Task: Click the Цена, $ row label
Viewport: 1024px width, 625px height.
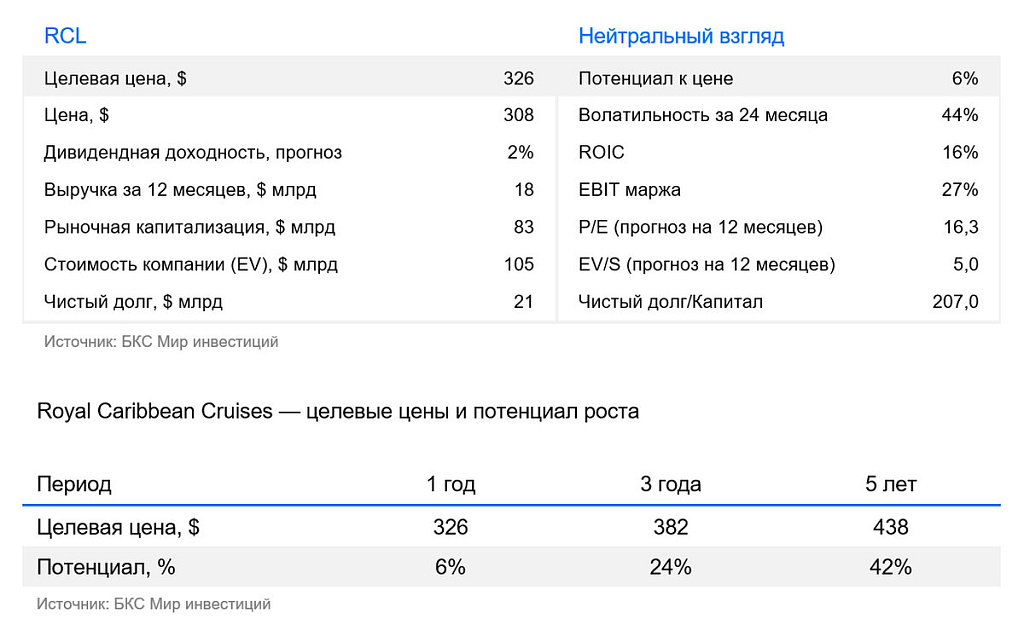Action: [76, 115]
